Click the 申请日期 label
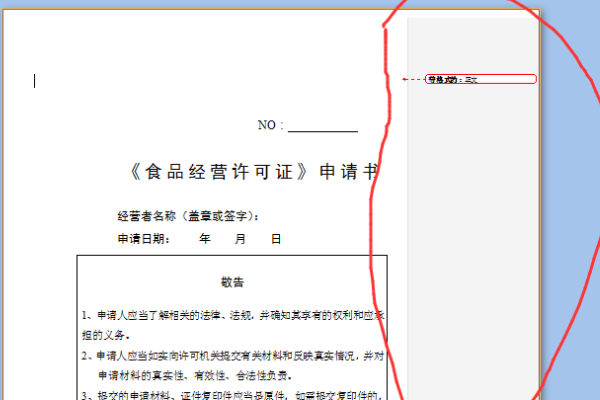This screenshot has height=400, width=600. (143, 239)
